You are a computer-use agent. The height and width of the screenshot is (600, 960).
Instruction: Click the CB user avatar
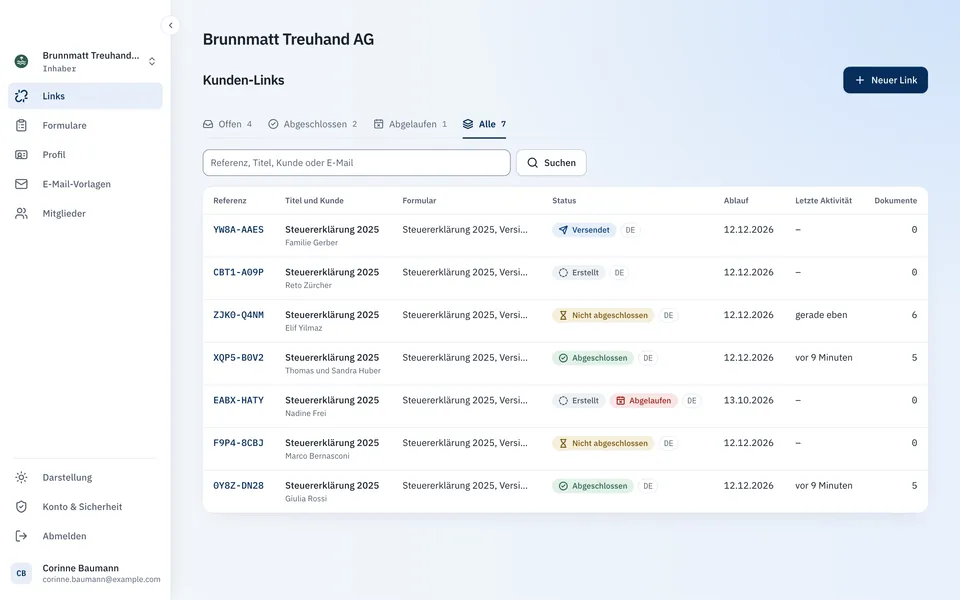click(21, 574)
